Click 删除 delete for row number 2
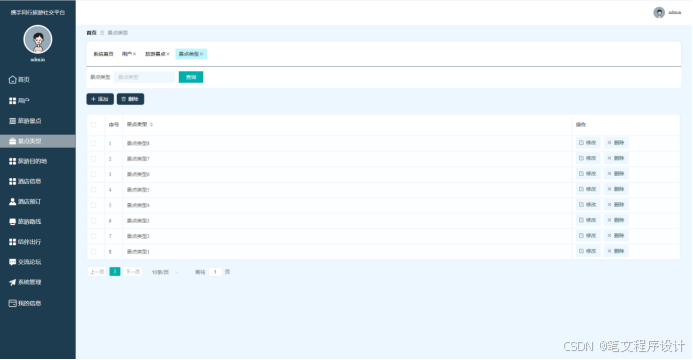The image size is (693, 360). pos(616,158)
